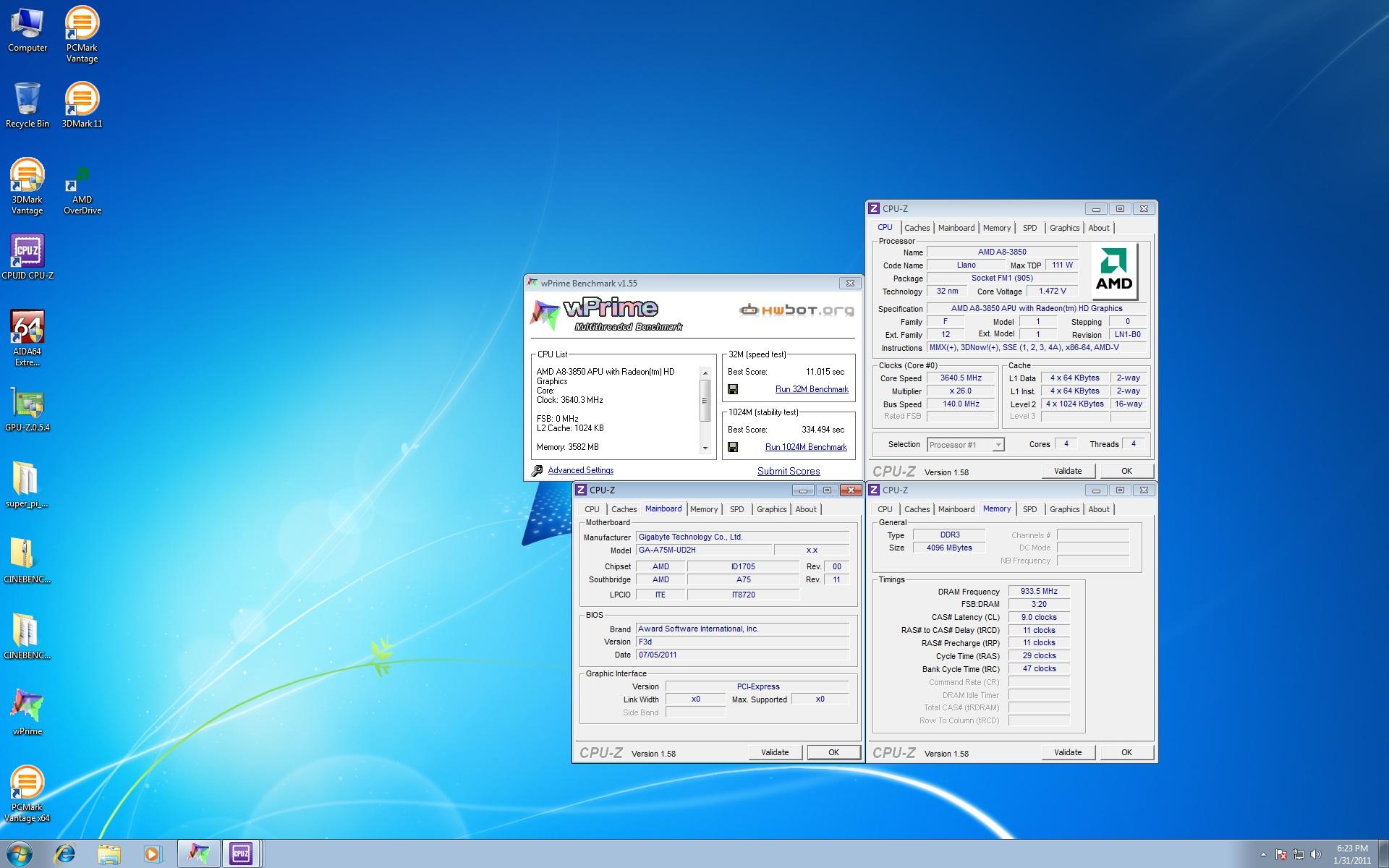Switch to CPU-Z taskbar button
Screen dimensions: 1389x868
pos(242,854)
